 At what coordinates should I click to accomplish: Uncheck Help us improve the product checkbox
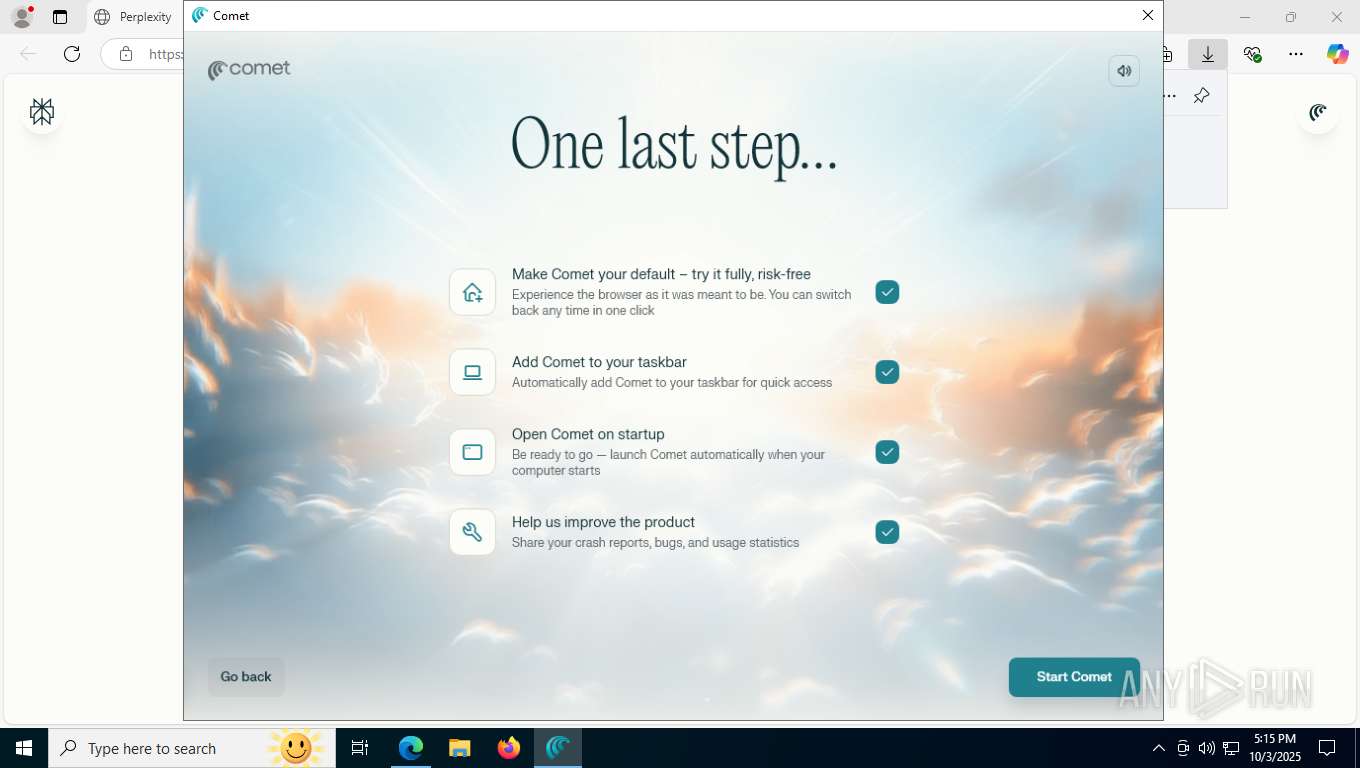point(887,532)
